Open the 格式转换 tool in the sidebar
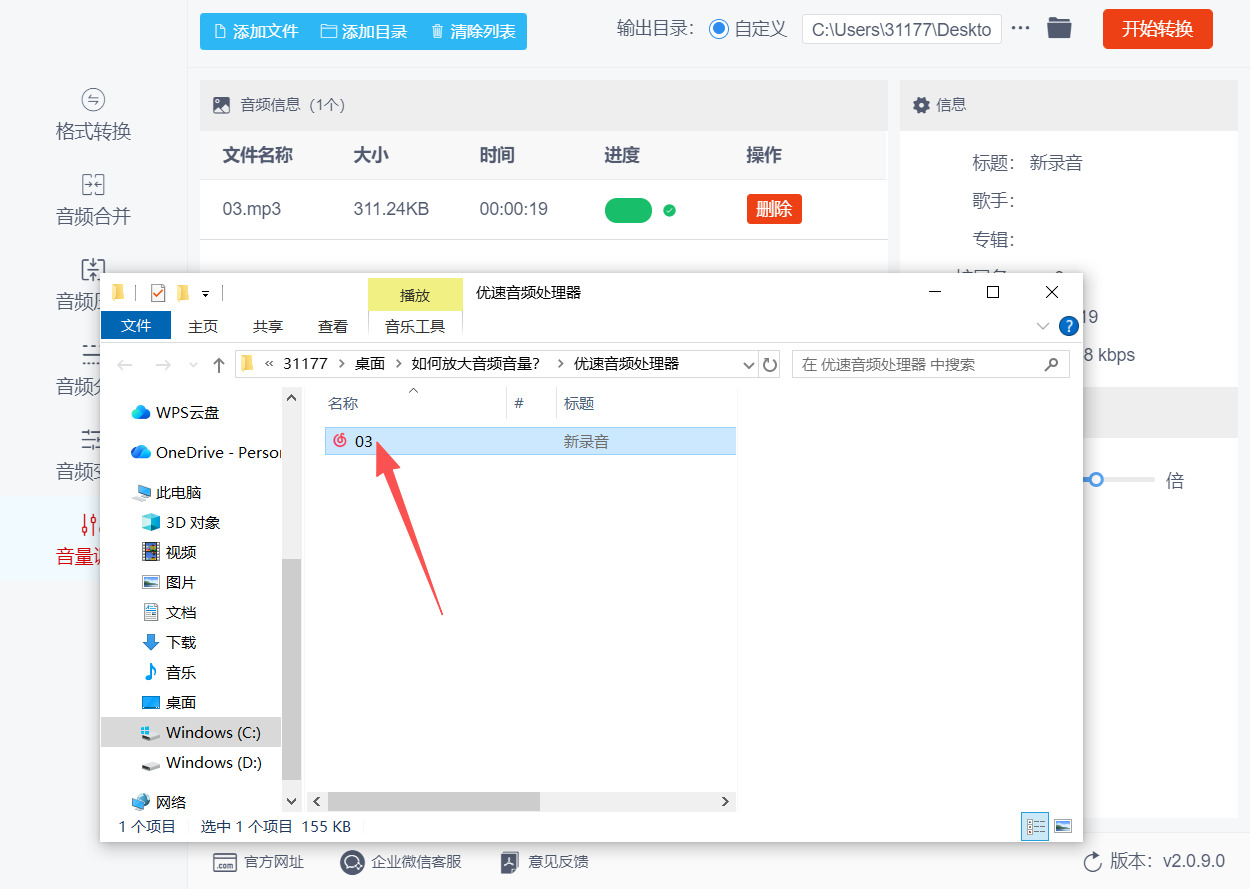This screenshot has width=1250, height=889. coord(92,113)
